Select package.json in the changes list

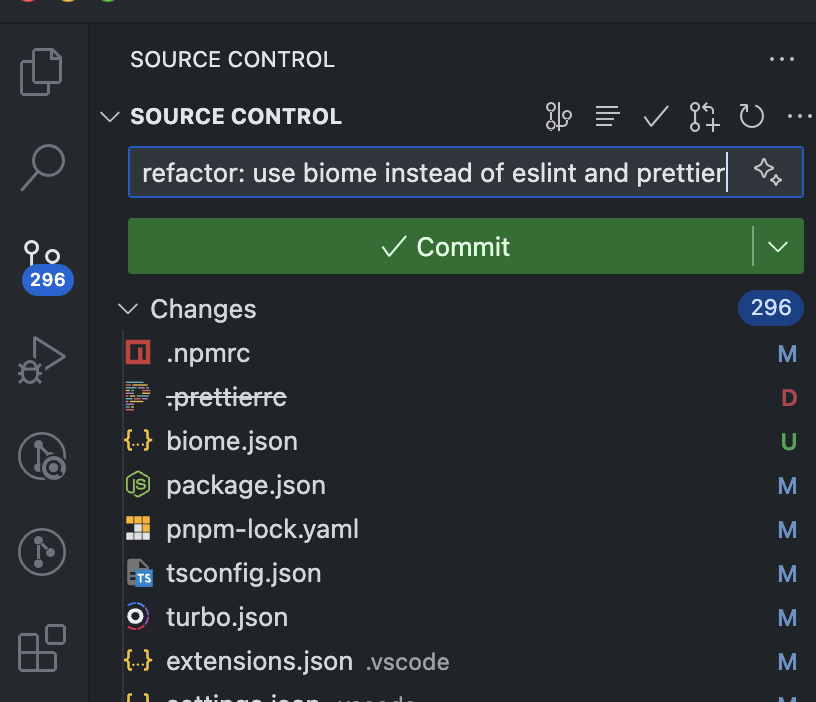click(x=246, y=485)
